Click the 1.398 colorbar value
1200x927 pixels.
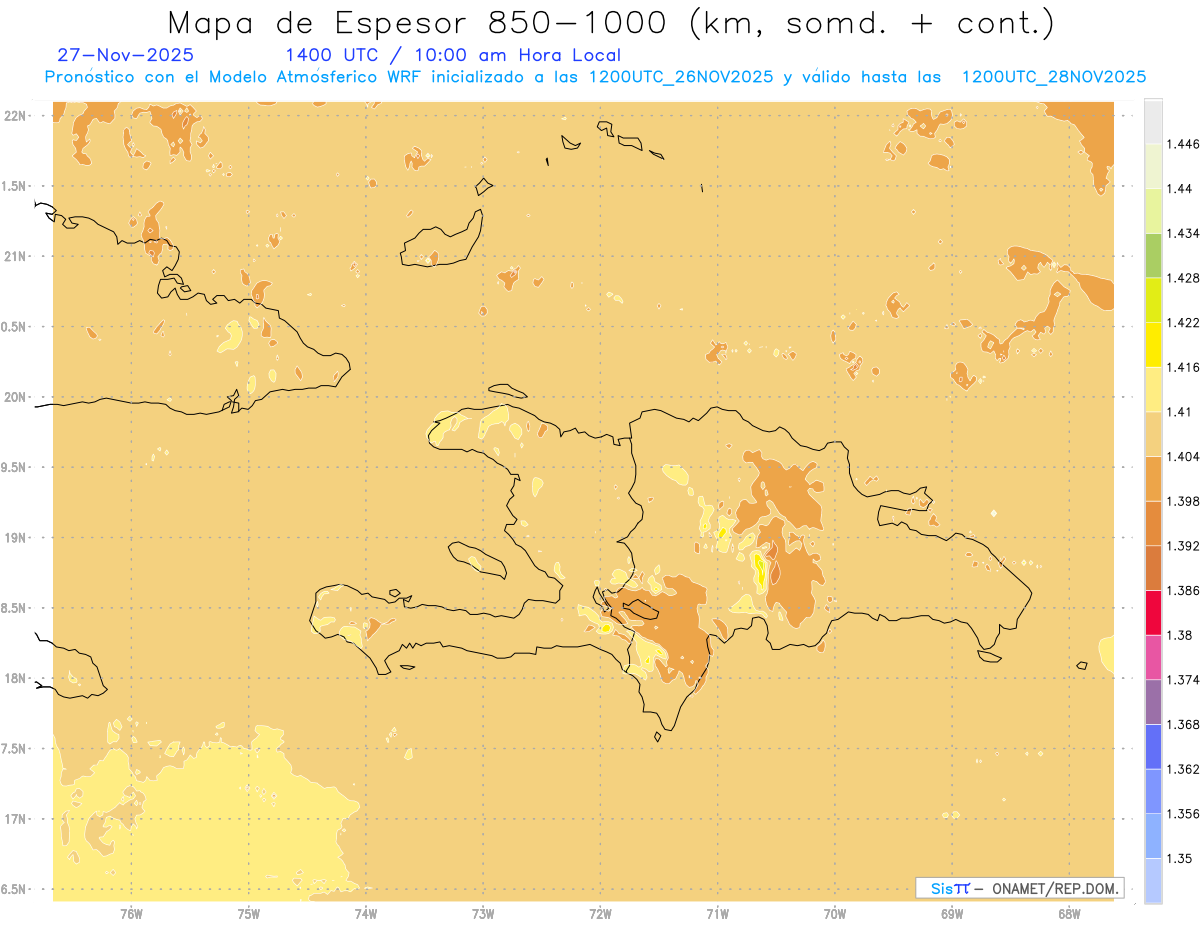point(1182,501)
